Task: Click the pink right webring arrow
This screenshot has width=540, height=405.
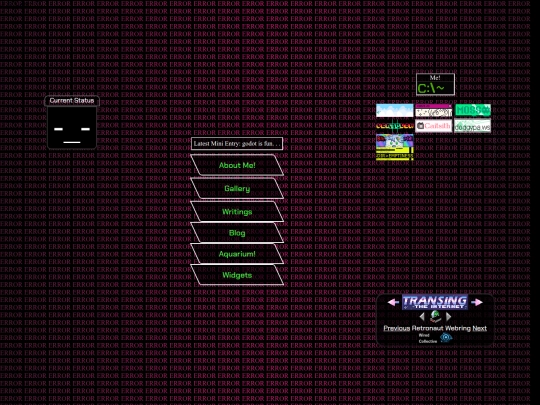Action: pos(477,302)
